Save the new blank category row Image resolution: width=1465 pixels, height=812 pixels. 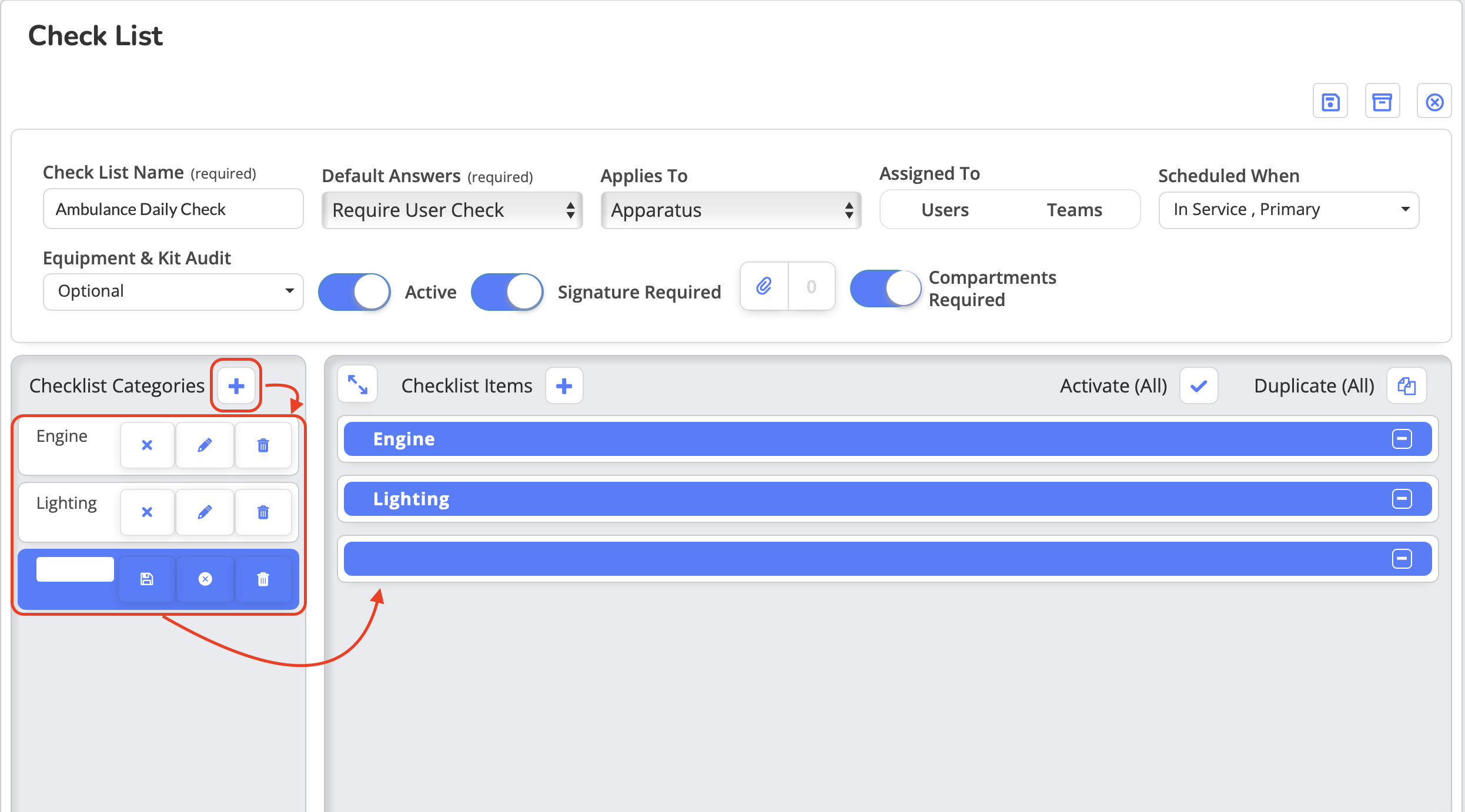[147, 579]
